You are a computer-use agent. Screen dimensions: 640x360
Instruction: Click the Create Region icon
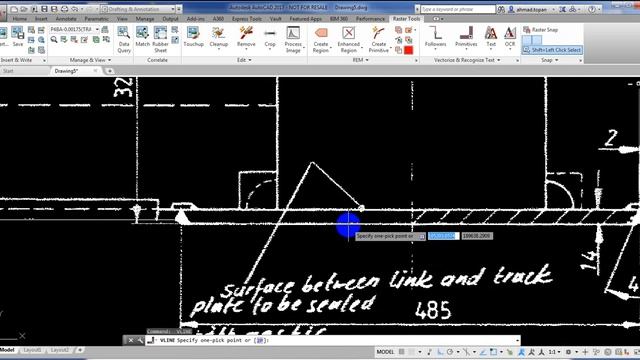pyautogui.click(x=321, y=33)
